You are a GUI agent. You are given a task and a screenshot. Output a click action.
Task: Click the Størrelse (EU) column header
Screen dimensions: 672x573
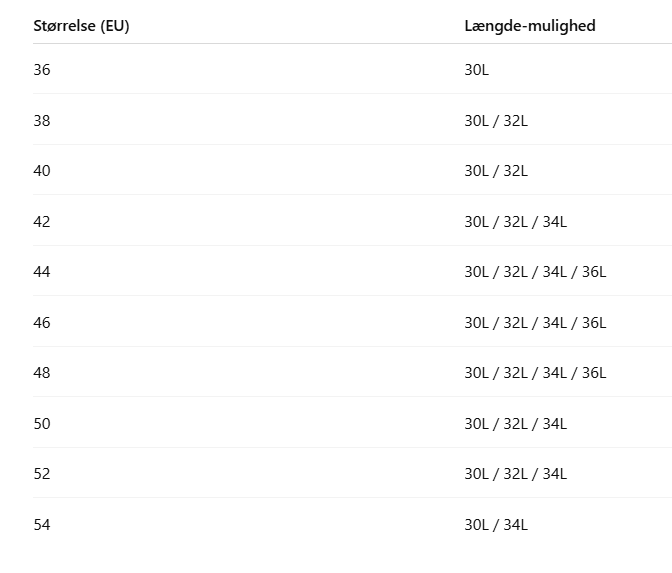[81, 26]
